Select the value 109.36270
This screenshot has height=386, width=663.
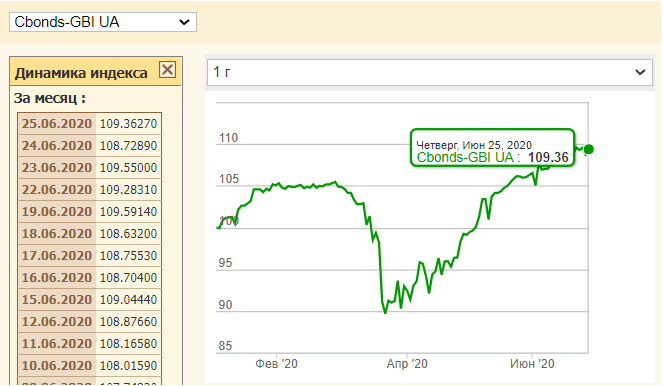tap(129, 123)
